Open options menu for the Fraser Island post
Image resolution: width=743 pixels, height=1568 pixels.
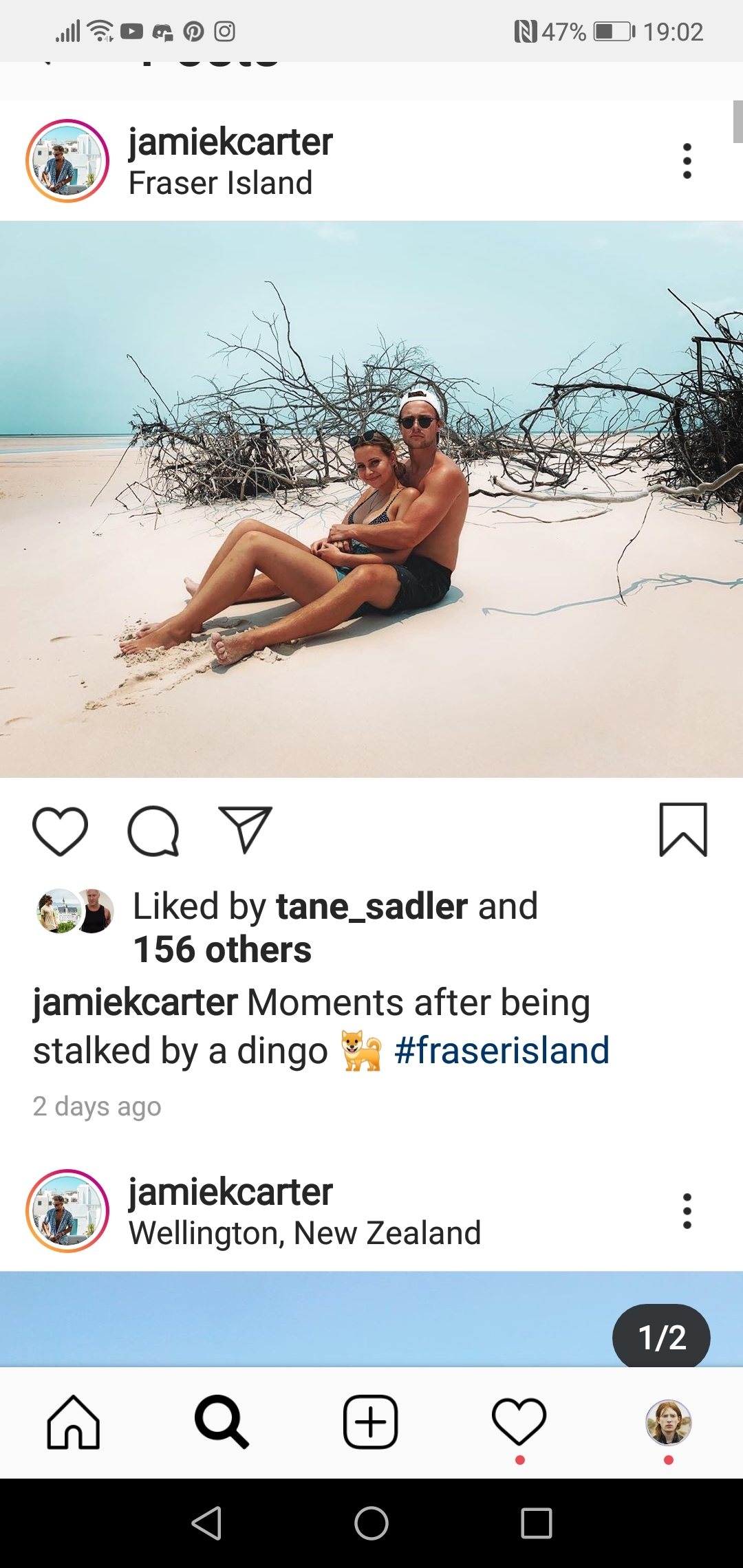click(687, 161)
